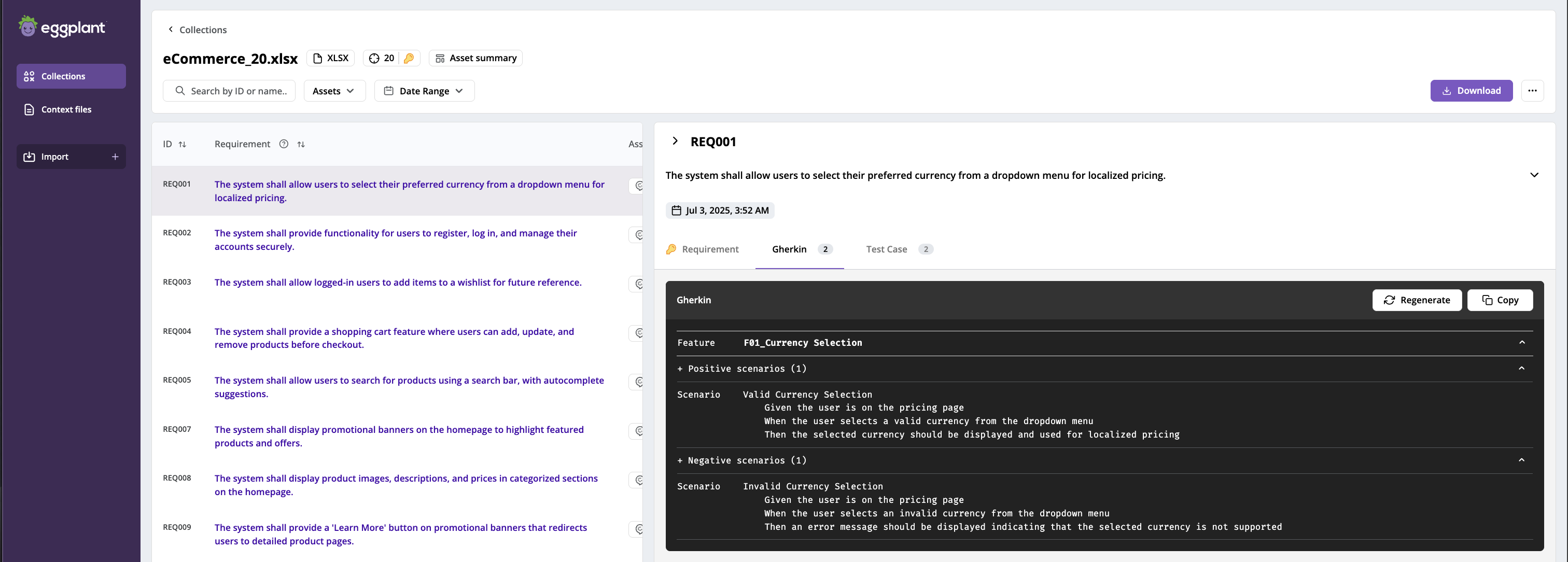
Task: Click the XLSX file type badge
Action: click(x=330, y=58)
